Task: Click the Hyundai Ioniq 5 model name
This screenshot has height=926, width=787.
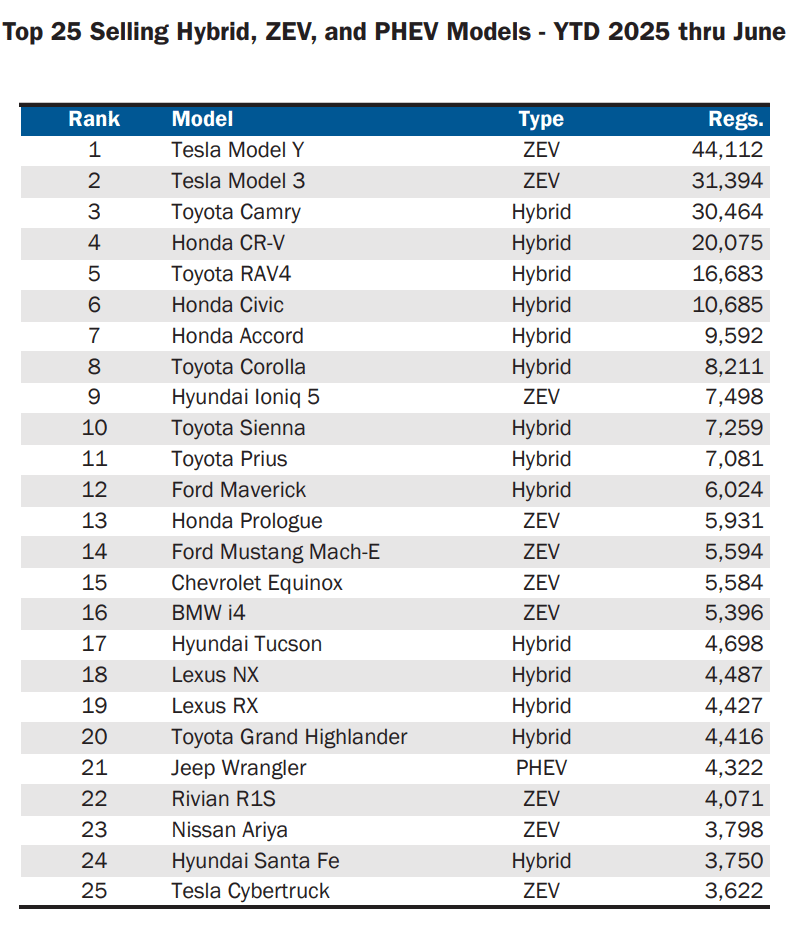Action: point(246,397)
